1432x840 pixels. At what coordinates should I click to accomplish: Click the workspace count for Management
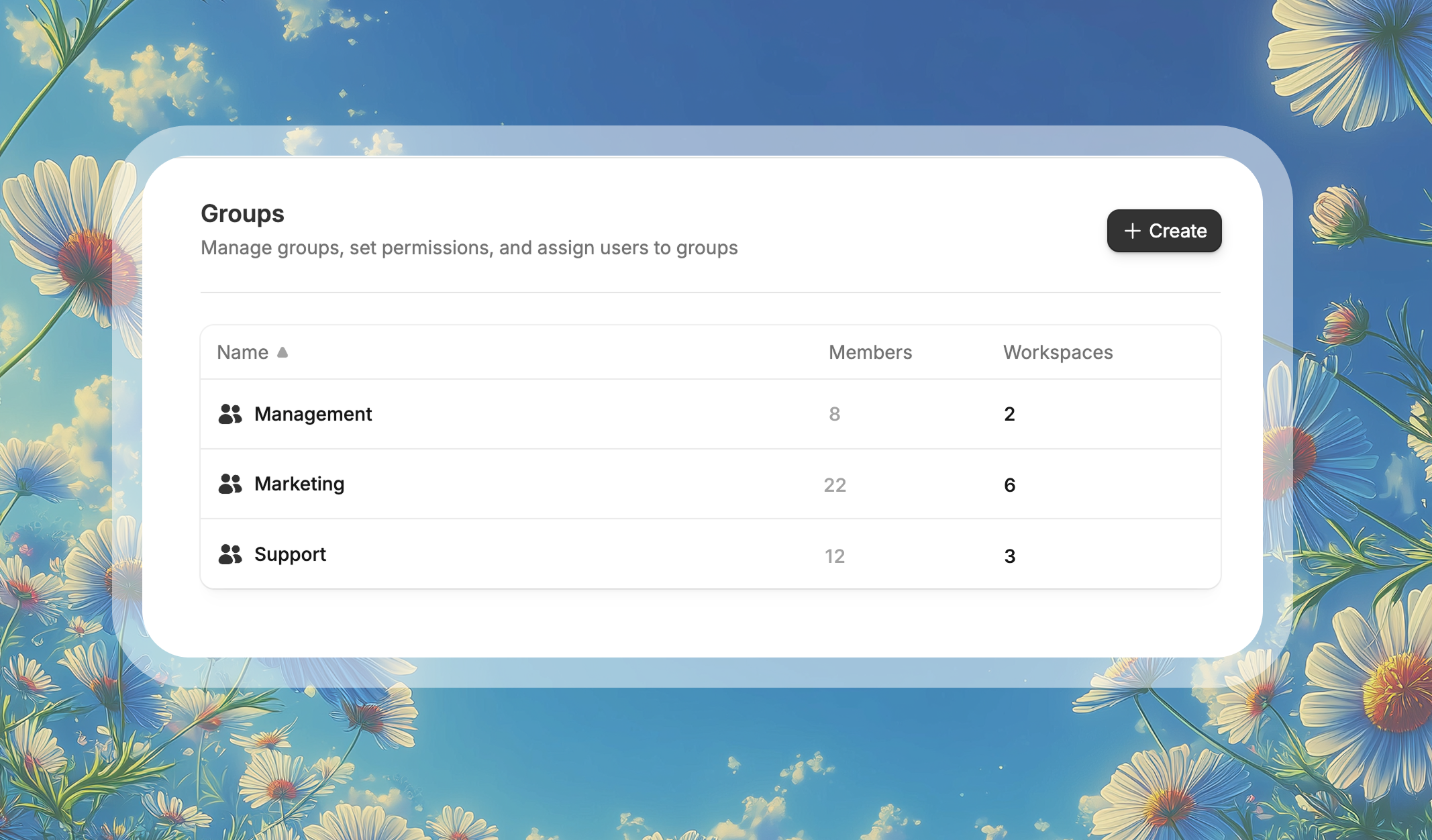point(1010,414)
